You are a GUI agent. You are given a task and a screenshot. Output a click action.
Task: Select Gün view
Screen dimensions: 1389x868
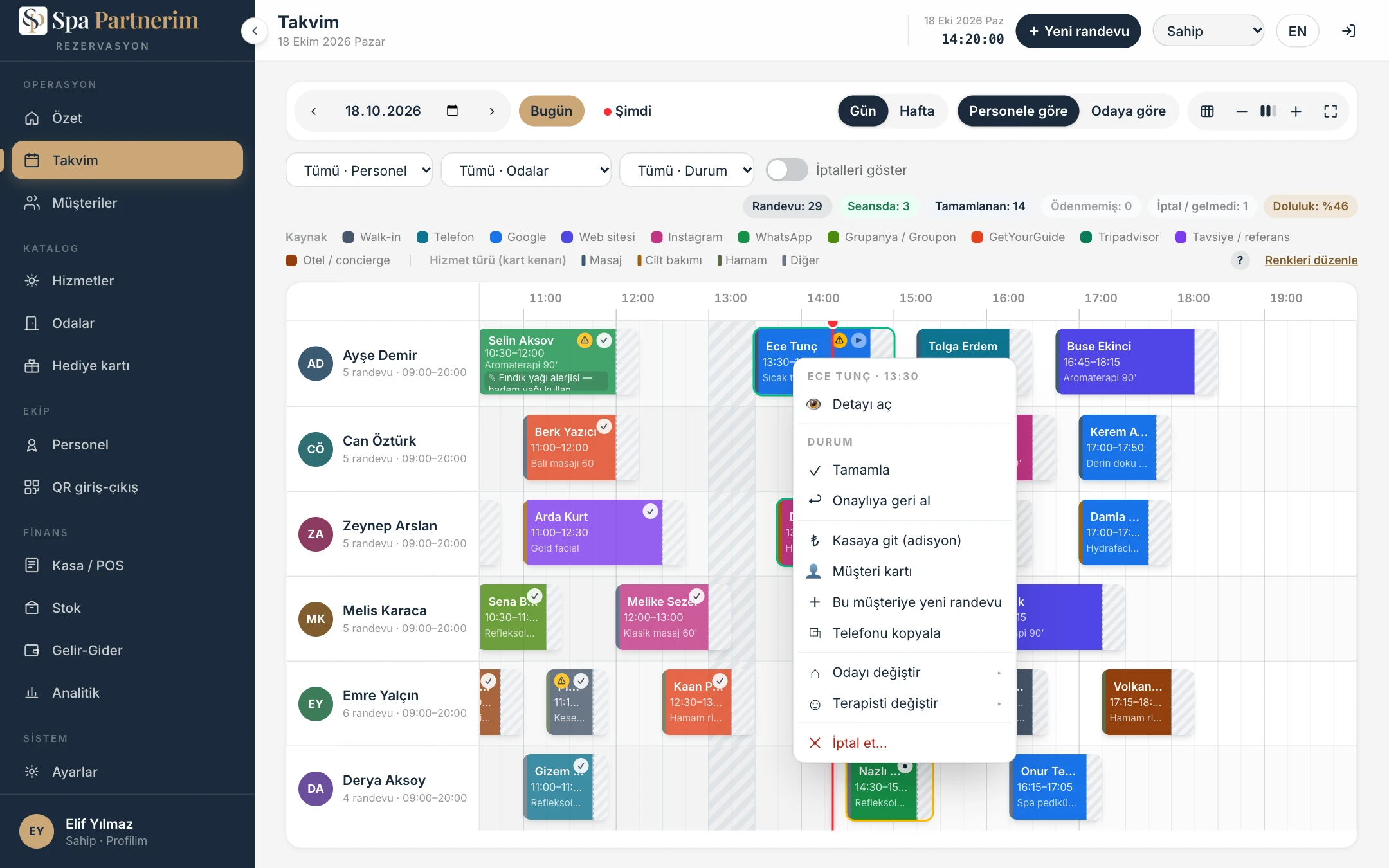862,111
